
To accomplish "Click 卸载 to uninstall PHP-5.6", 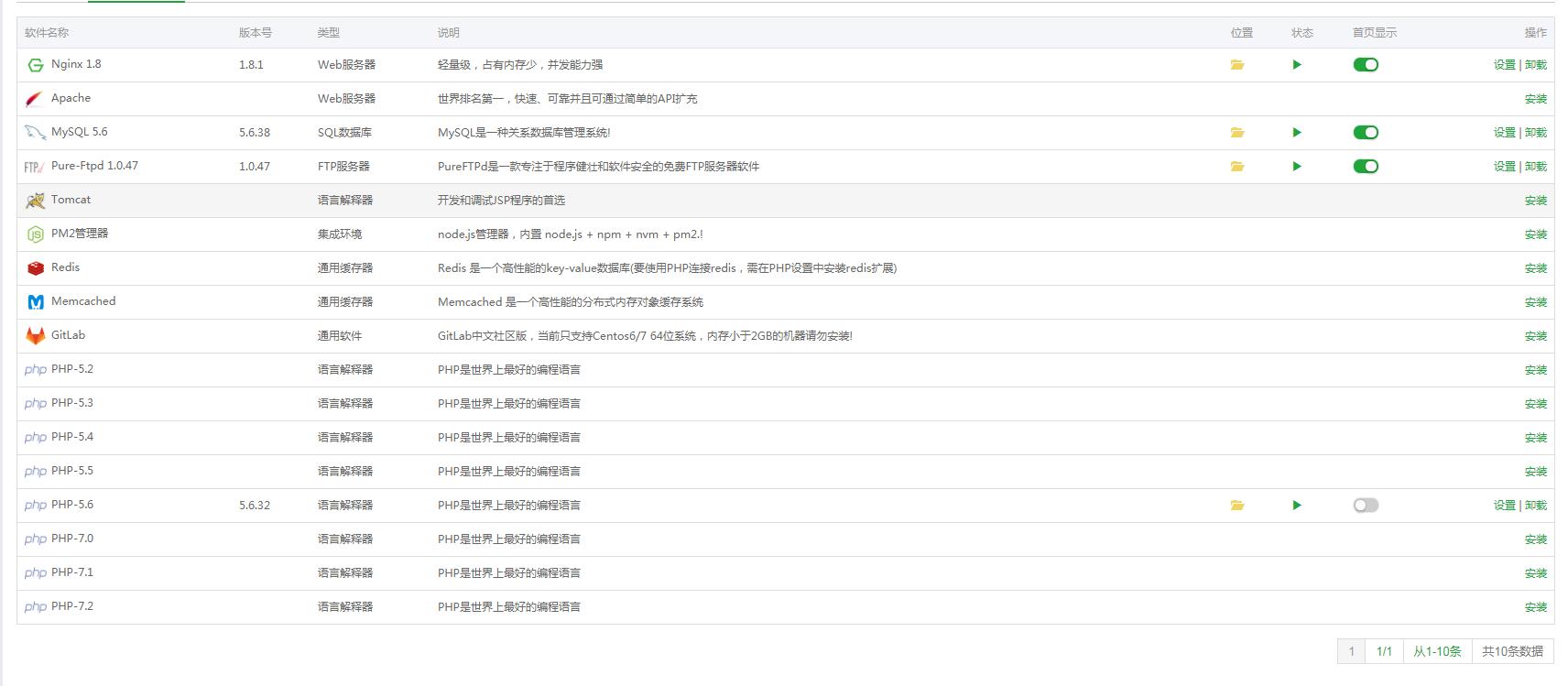I will click(1536, 506).
